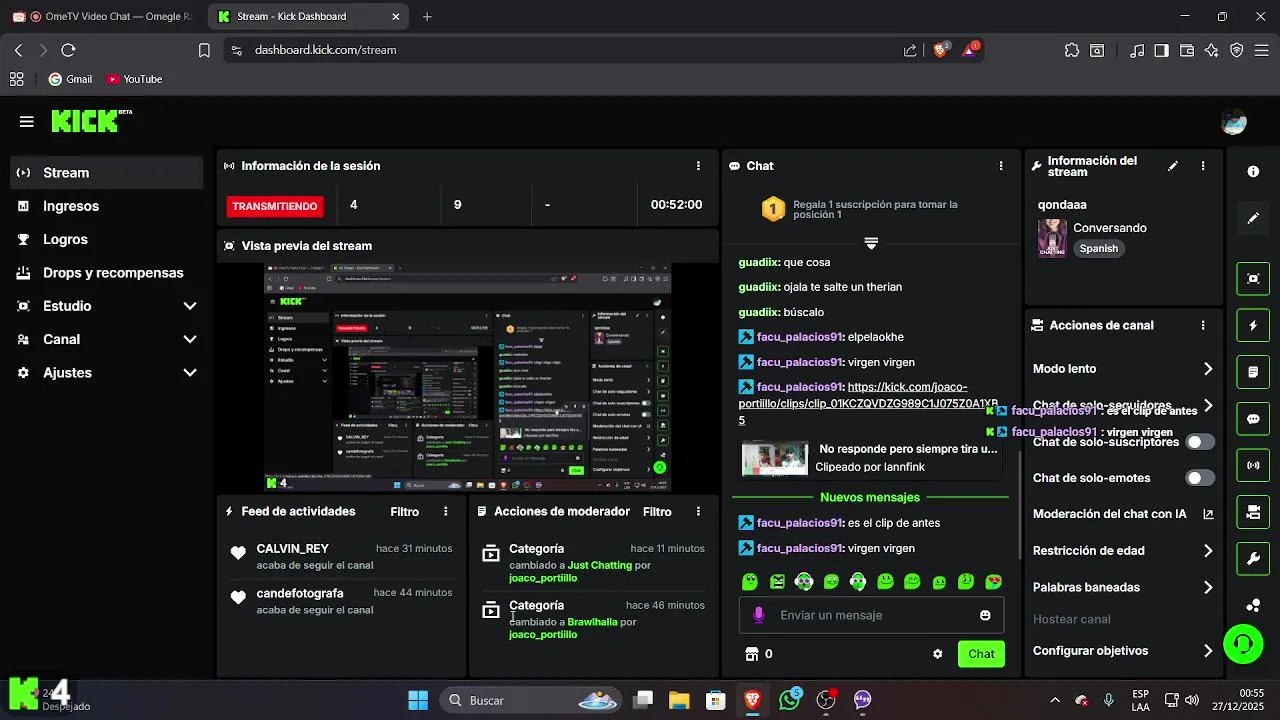Image resolution: width=1280 pixels, height=720 pixels.
Task: Click the clip thumbnail in chat
Action: [x=774, y=458]
